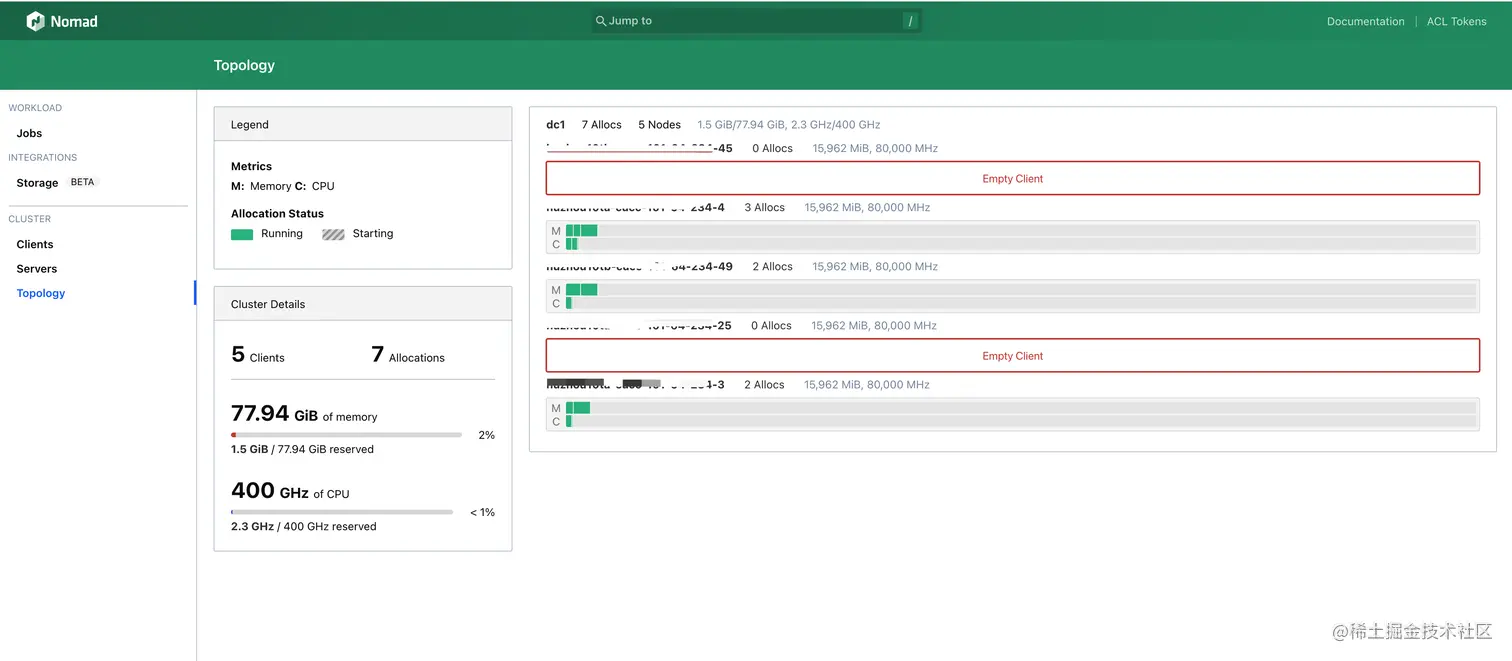Click memory bar of last node ending -3
This screenshot has height=661, width=1512.
click(1020, 408)
